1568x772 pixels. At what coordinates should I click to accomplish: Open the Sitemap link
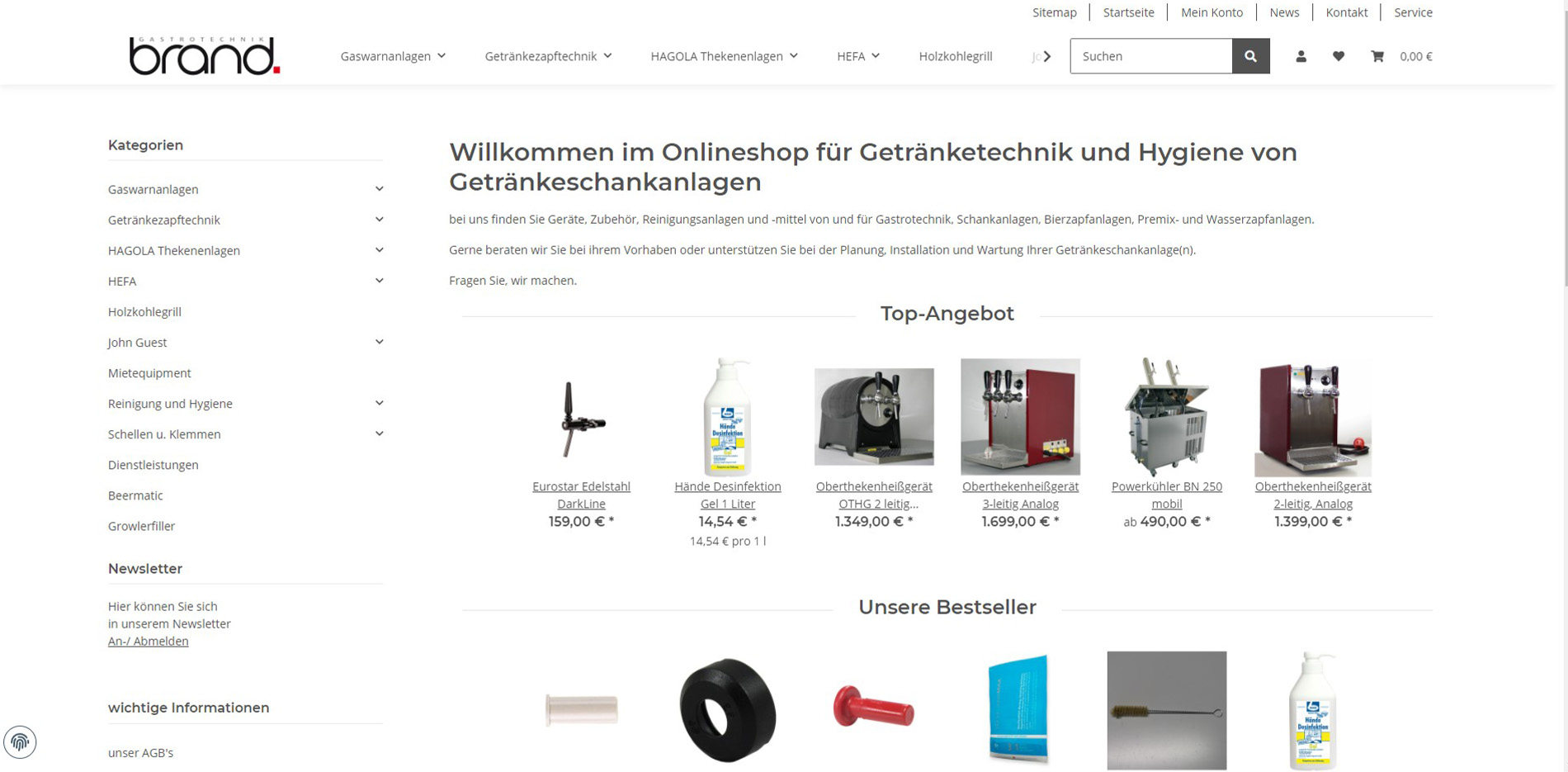click(1054, 12)
